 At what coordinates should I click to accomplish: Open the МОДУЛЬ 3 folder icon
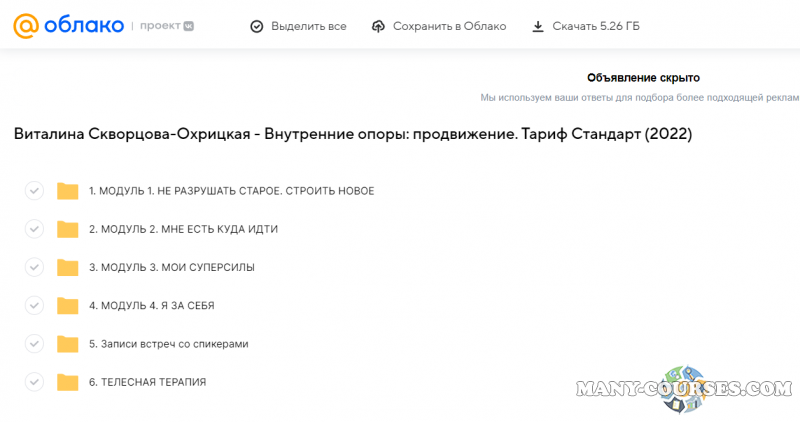(x=67, y=267)
